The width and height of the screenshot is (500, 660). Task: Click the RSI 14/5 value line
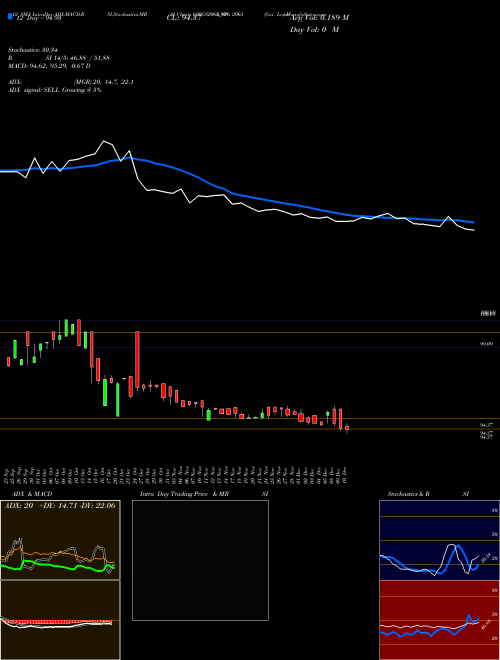coord(59,58)
